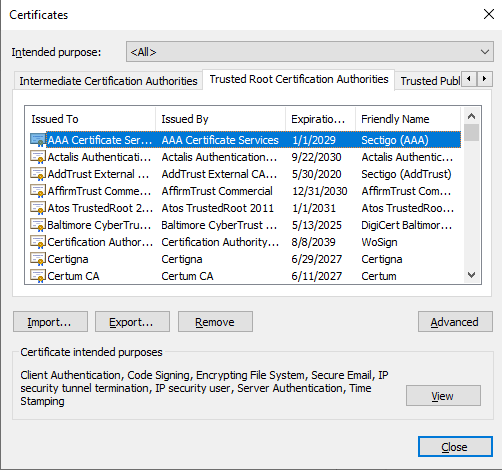Viewport: 502px width, 470px height.
Task: Click the vertical scrollbar thumb in list
Action: coord(471,133)
